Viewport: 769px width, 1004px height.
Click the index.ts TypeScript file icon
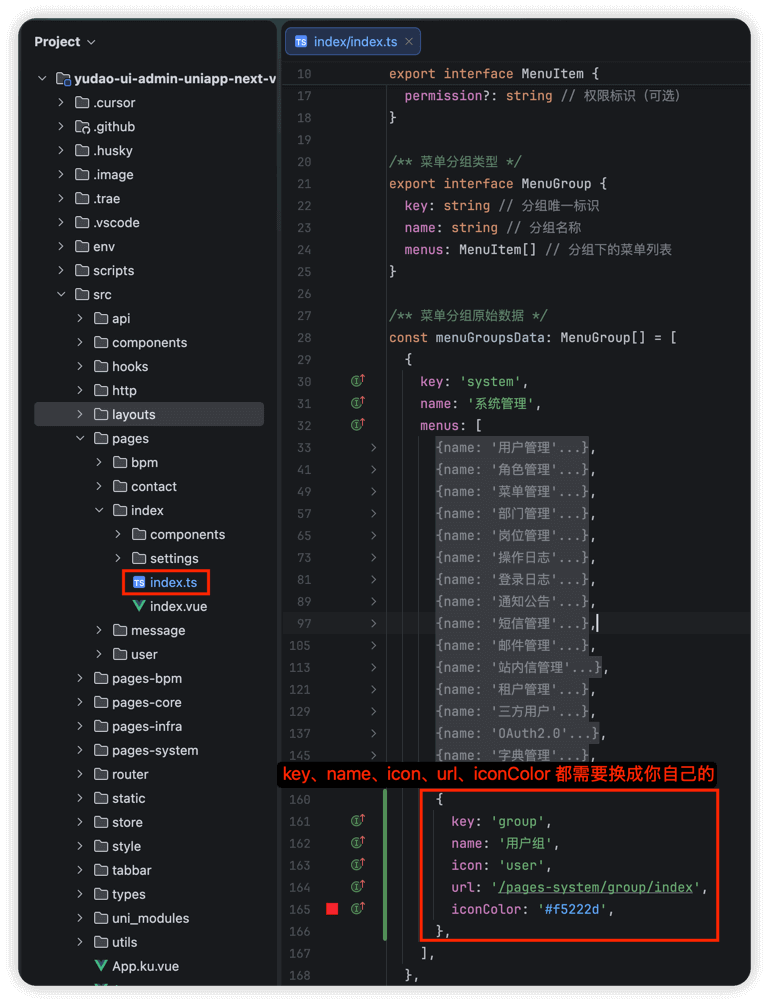pos(139,582)
